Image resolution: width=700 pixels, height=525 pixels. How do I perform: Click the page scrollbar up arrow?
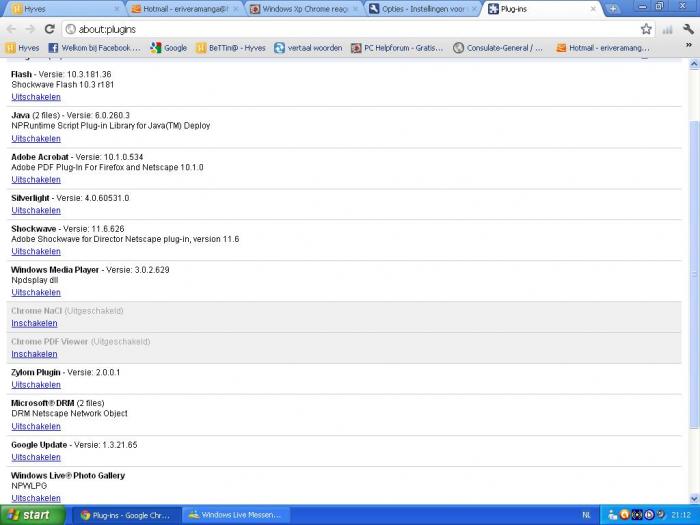tap(694, 64)
